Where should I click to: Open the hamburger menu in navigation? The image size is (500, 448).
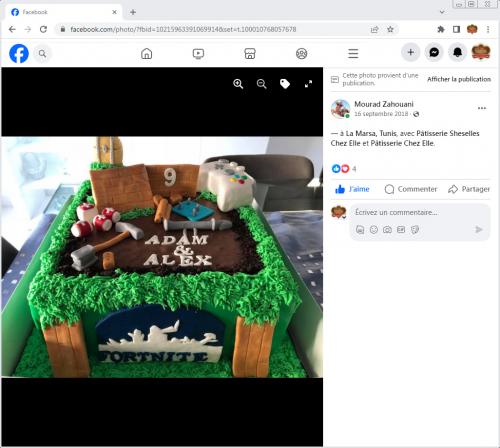(x=353, y=53)
